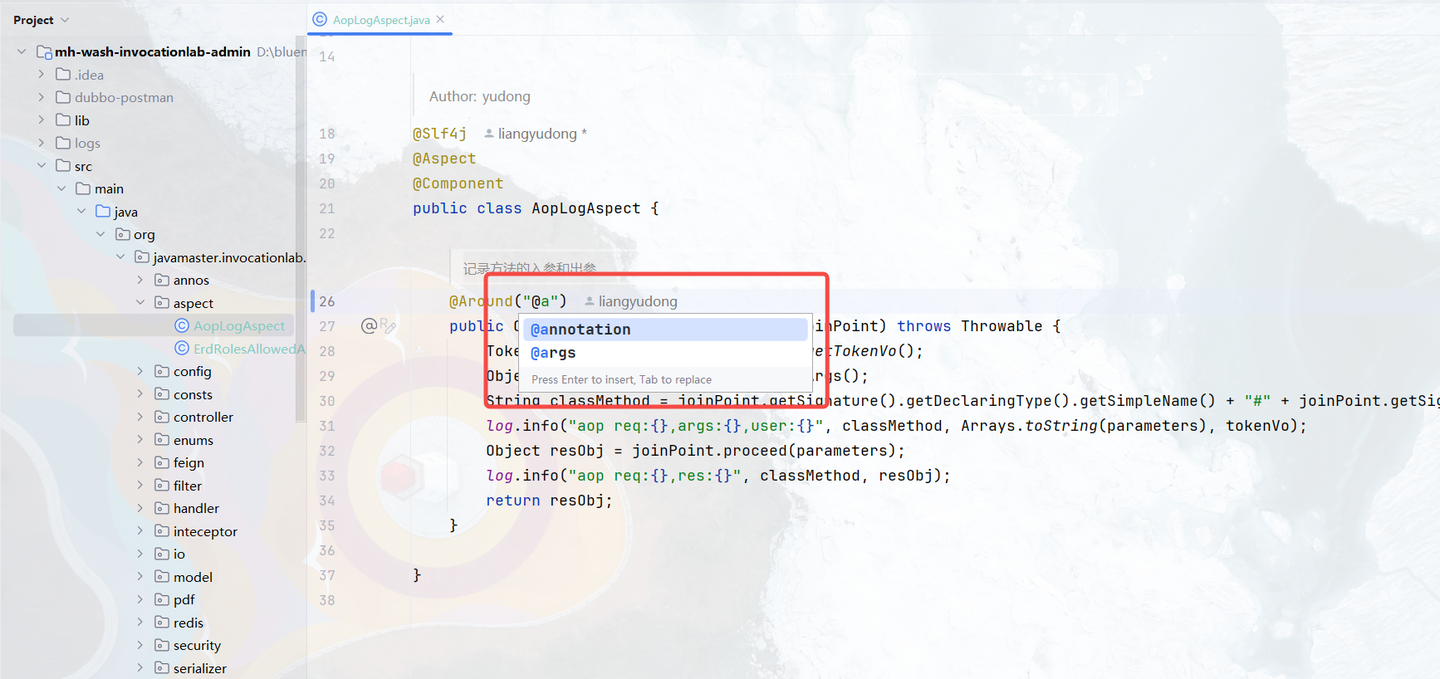Click the annos package icon
Image resolution: width=1440 pixels, height=679 pixels.
tap(163, 279)
